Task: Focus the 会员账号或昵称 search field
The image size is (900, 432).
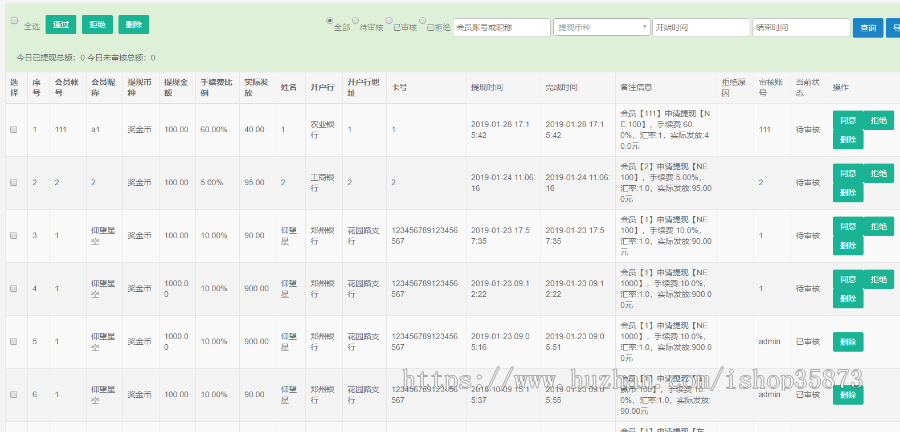Action: click(501, 27)
